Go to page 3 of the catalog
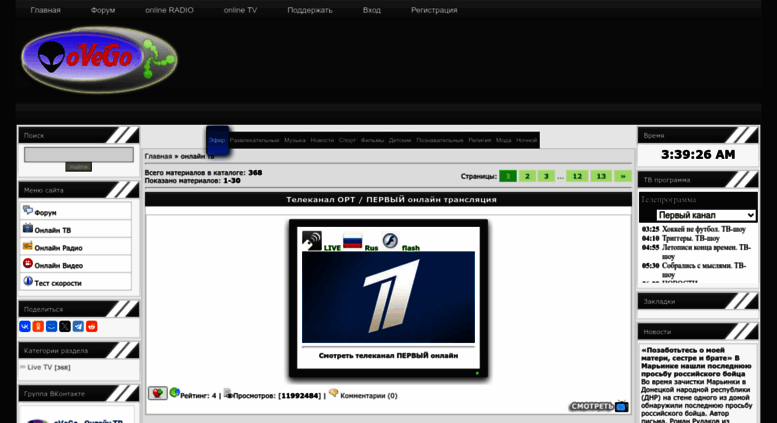Screen dimensions: 777x423 tap(546, 176)
